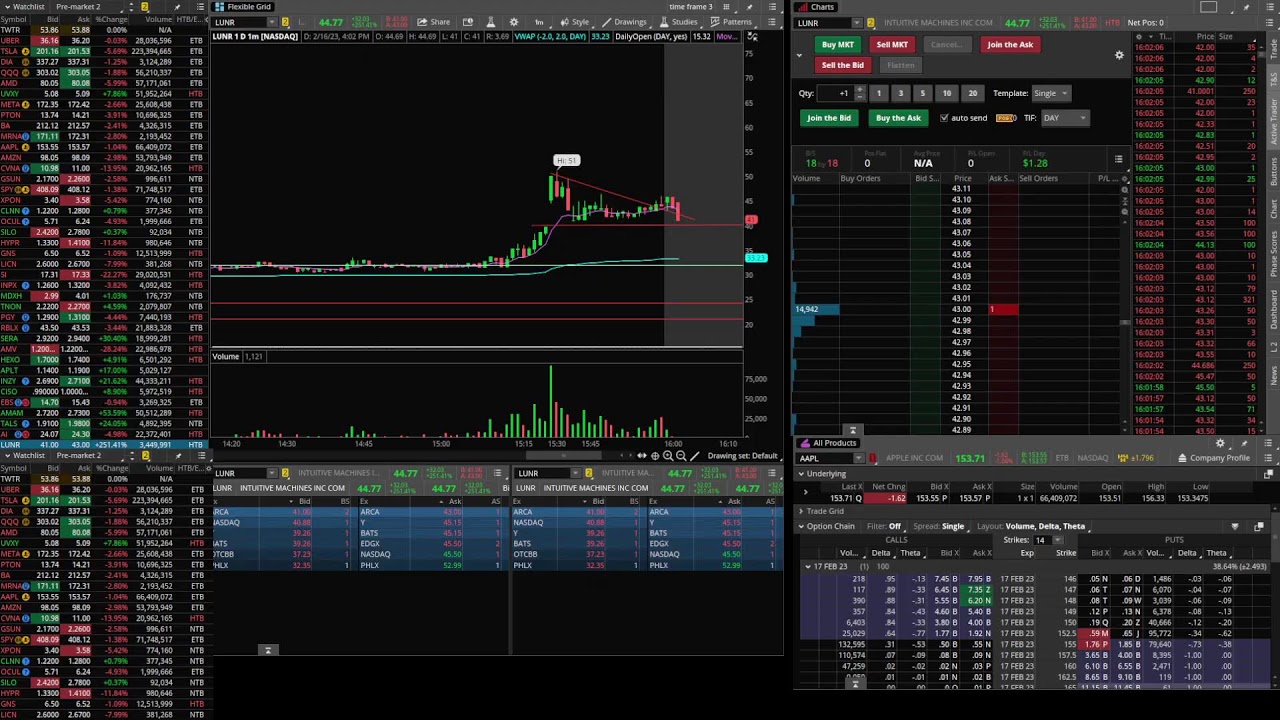Collapse the order buttons panel chevron
Viewport: 1280px width, 720px height.
click(x=799, y=55)
